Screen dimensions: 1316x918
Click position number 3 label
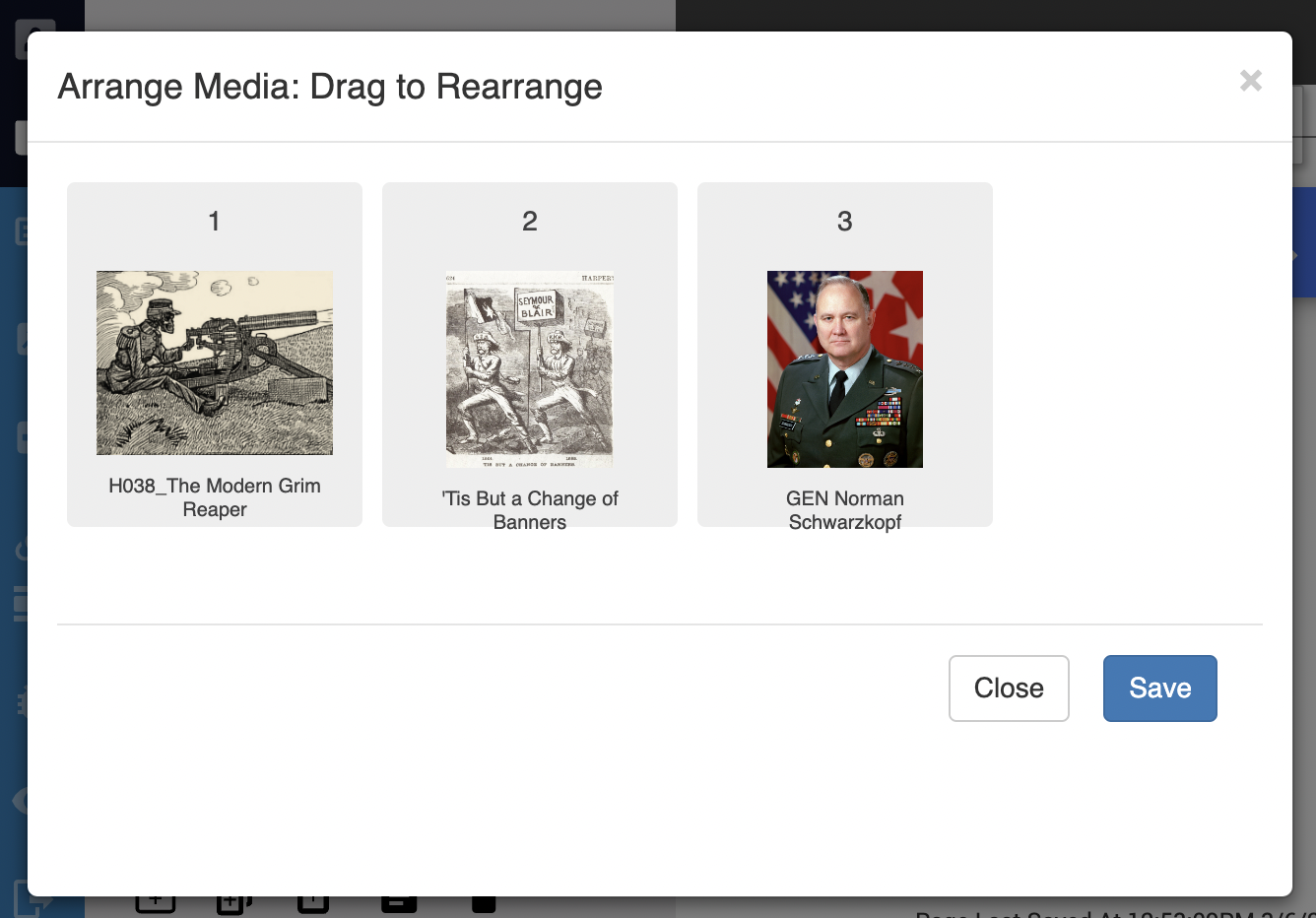(844, 222)
